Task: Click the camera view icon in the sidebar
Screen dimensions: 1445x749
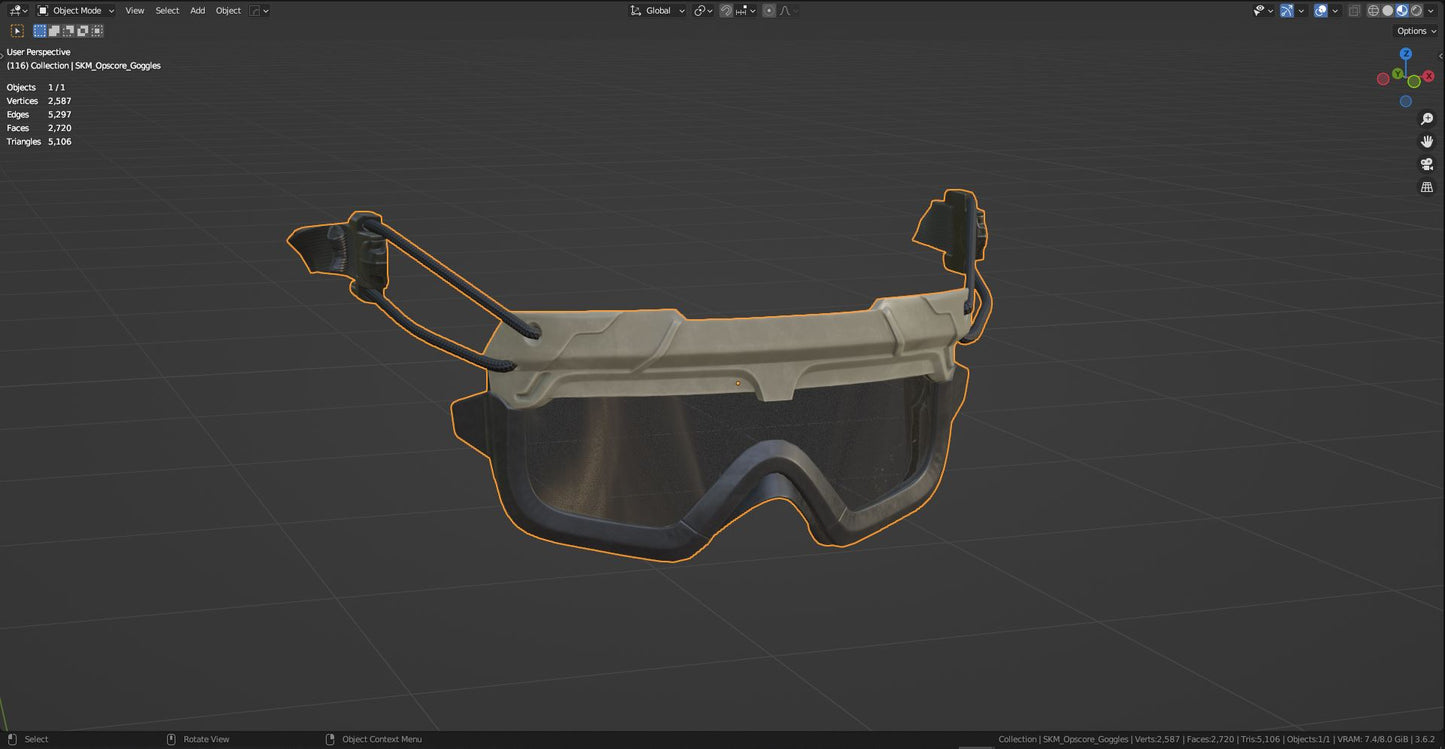Action: point(1426,163)
